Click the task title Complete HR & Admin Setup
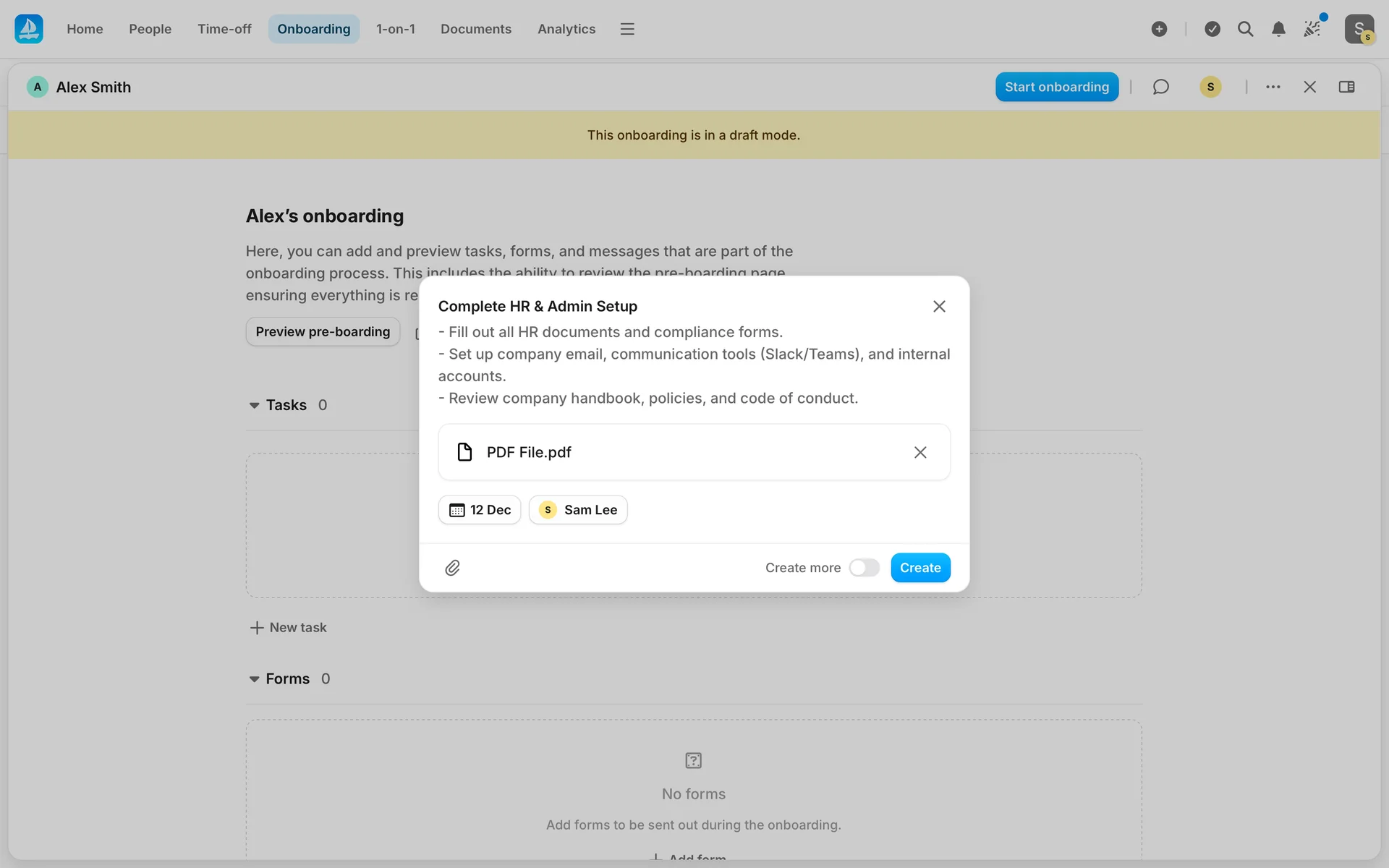The width and height of the screenshot is (1389, 868). click(x=538, y=306)
